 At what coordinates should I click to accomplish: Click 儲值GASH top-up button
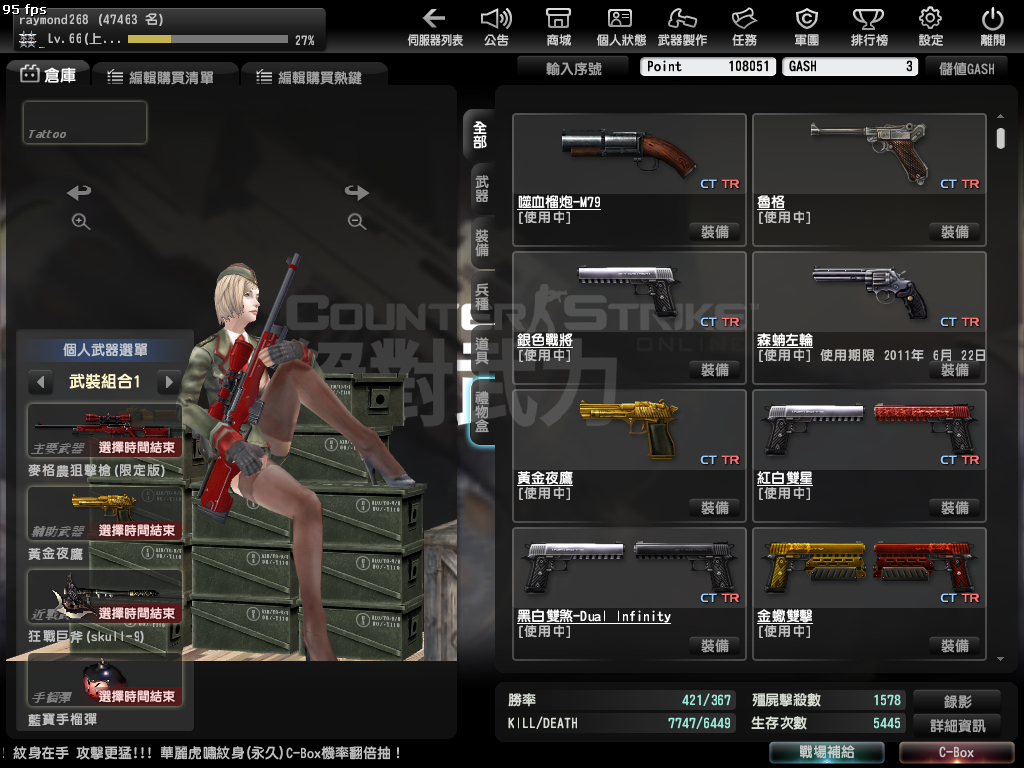(967, 69)
